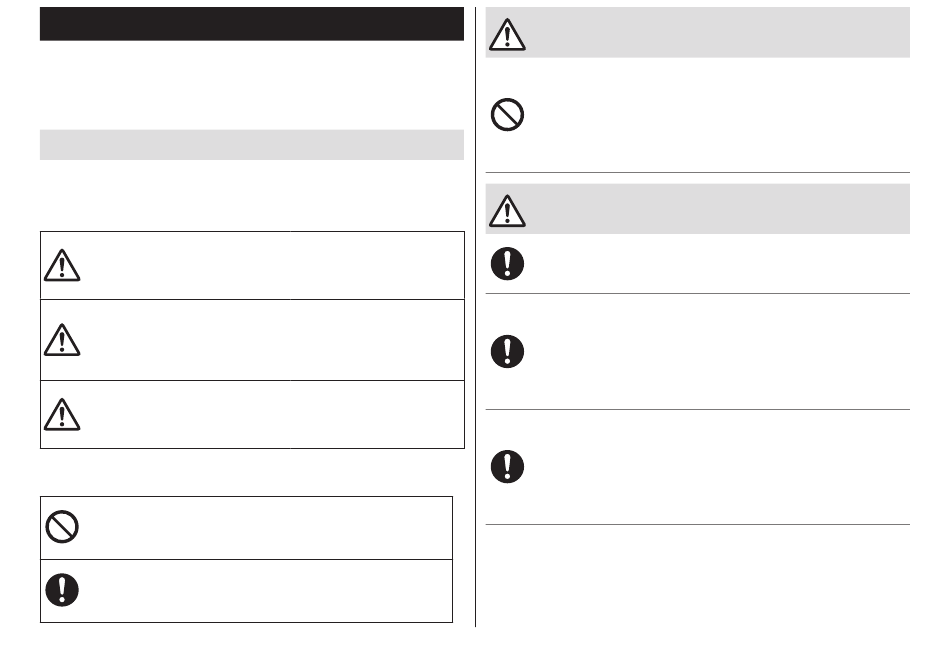Click the blank cell beside the first warning triangle row
The height and width of the screenshot is (656, 950).
[x=273, y=265]
